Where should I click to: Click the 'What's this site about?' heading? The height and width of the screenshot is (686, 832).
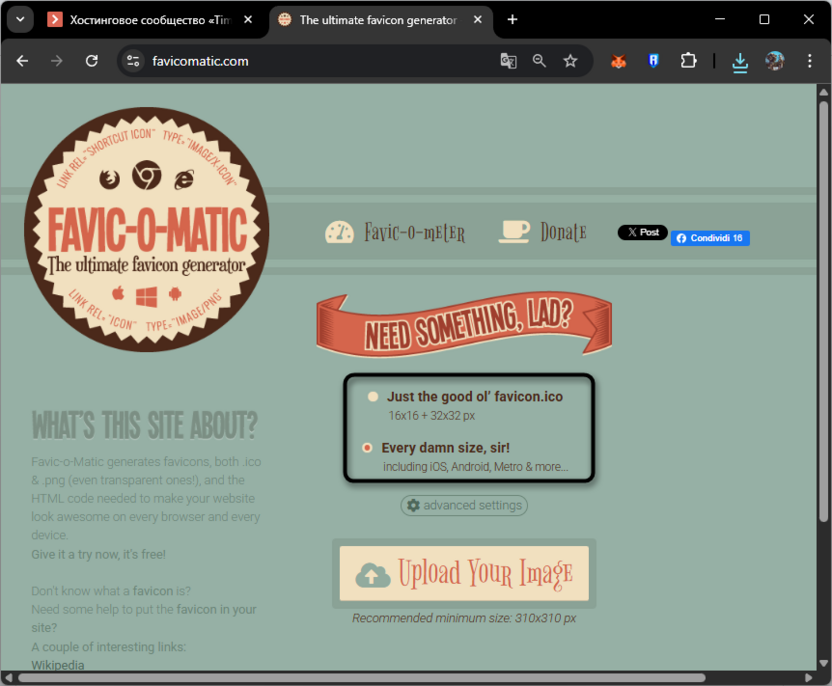click(x=144, y=426)
